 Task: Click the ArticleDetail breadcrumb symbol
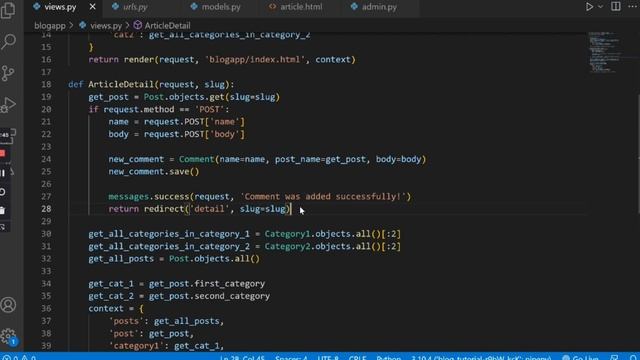167,26
